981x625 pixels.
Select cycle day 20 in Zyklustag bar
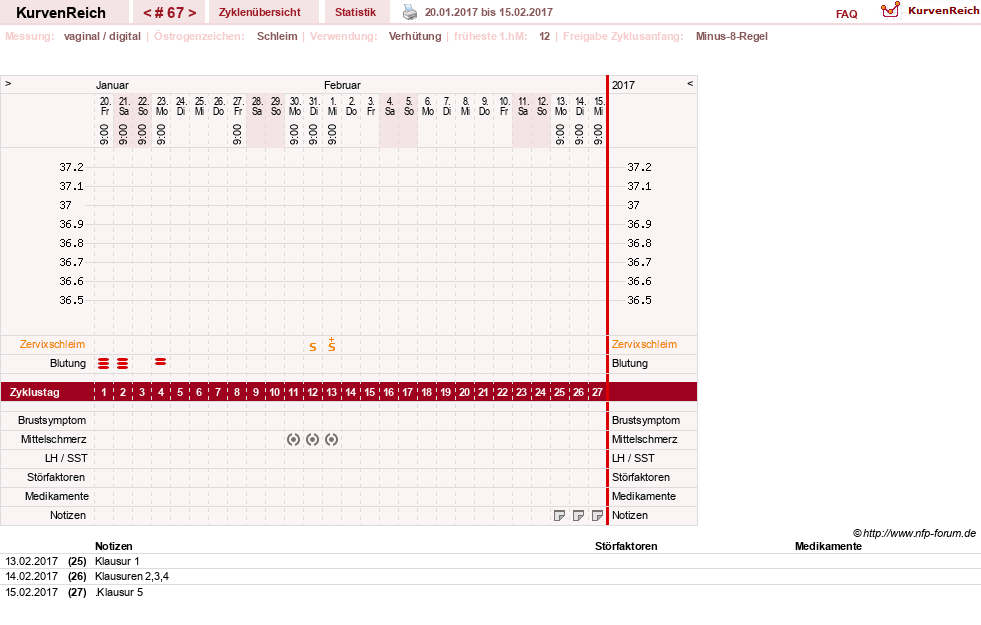pos(464,392)
